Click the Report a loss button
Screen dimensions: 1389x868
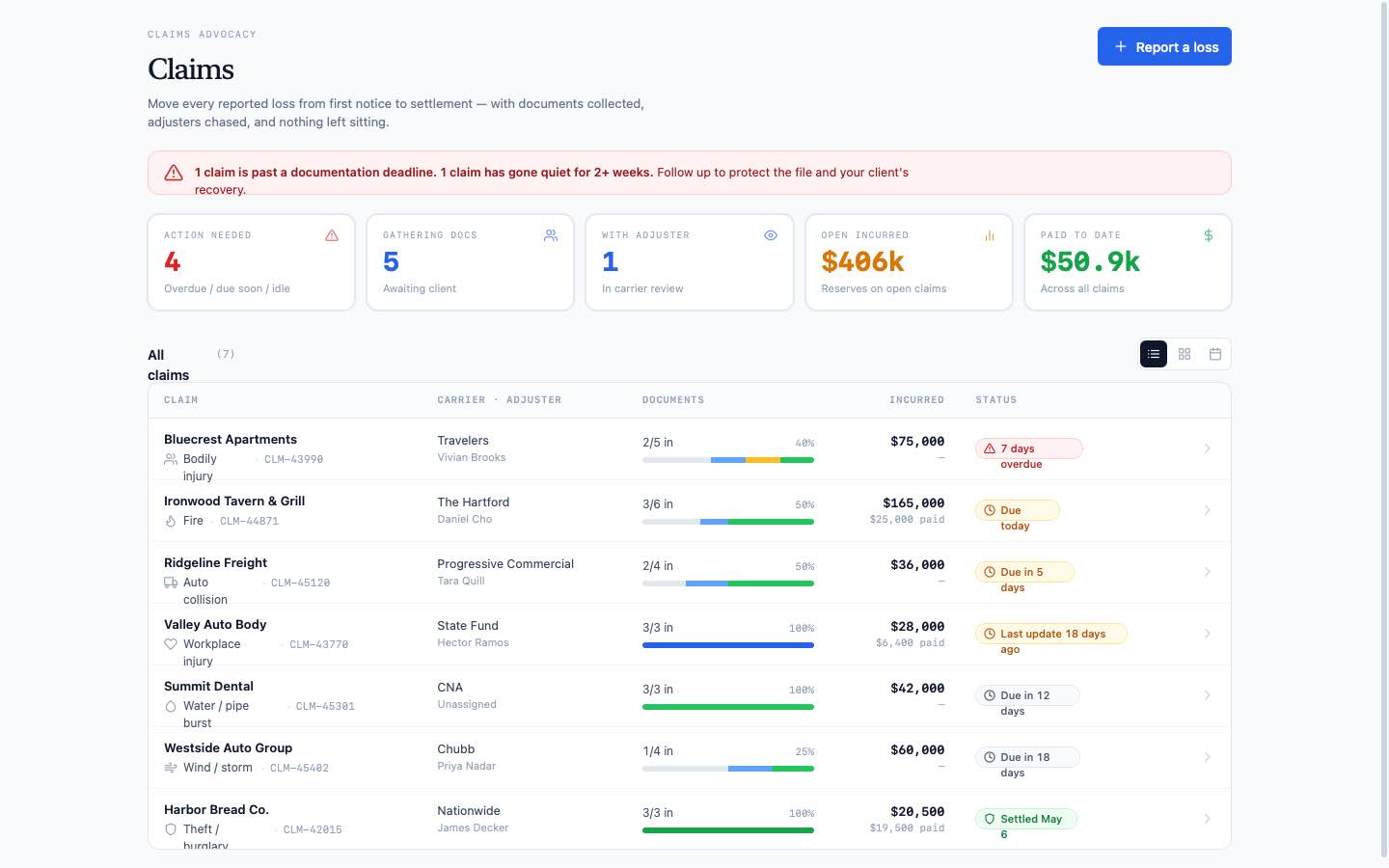[x=1164, y=46]
